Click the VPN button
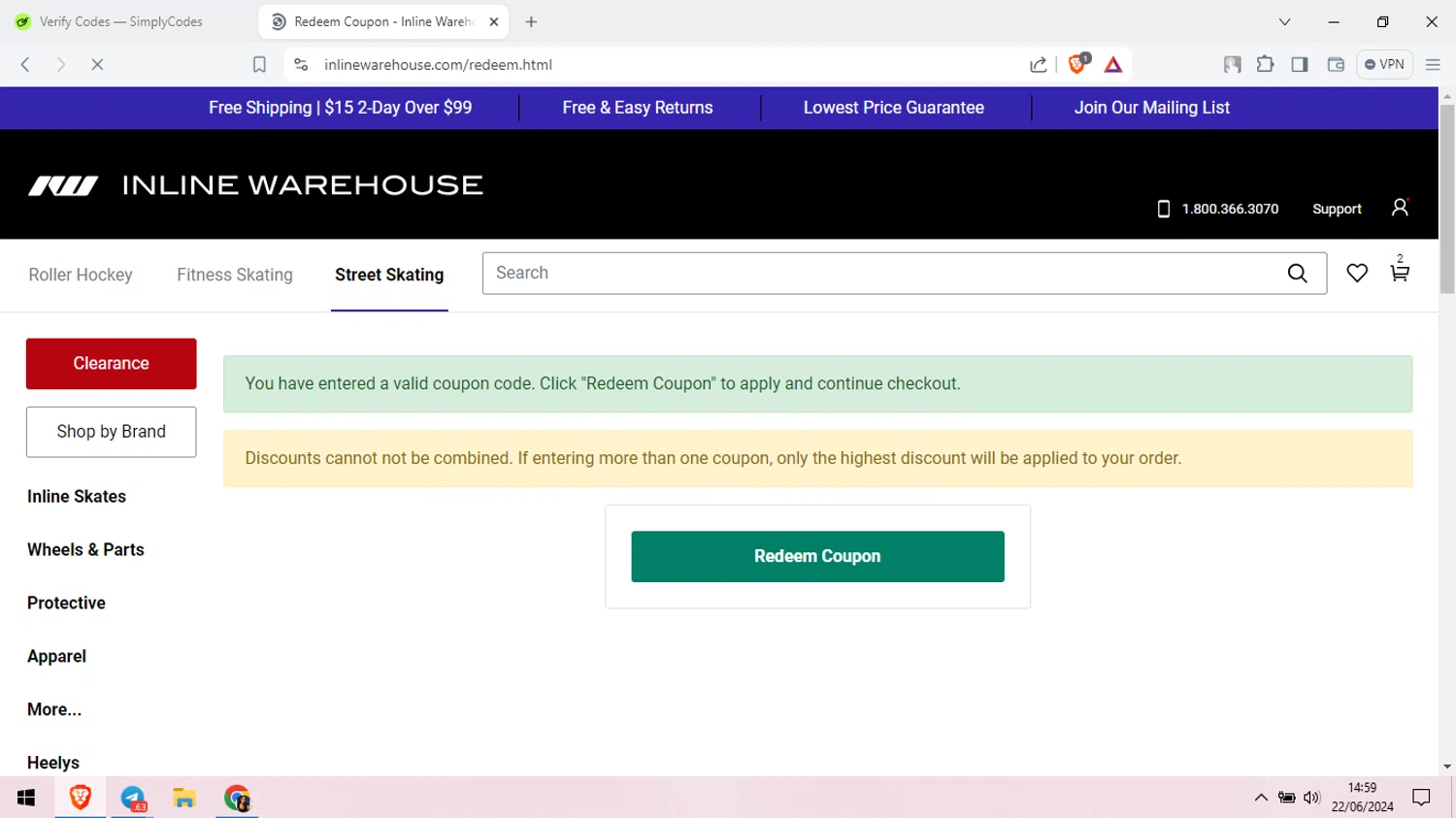Screen dimensions: 1456x818 pyautogui.click(x=1384, y=64)
